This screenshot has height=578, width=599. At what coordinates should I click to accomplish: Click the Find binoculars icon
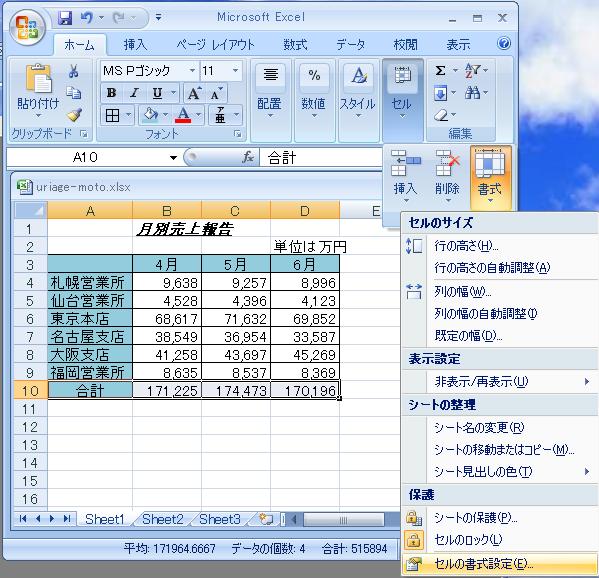(x=472, y=92)
